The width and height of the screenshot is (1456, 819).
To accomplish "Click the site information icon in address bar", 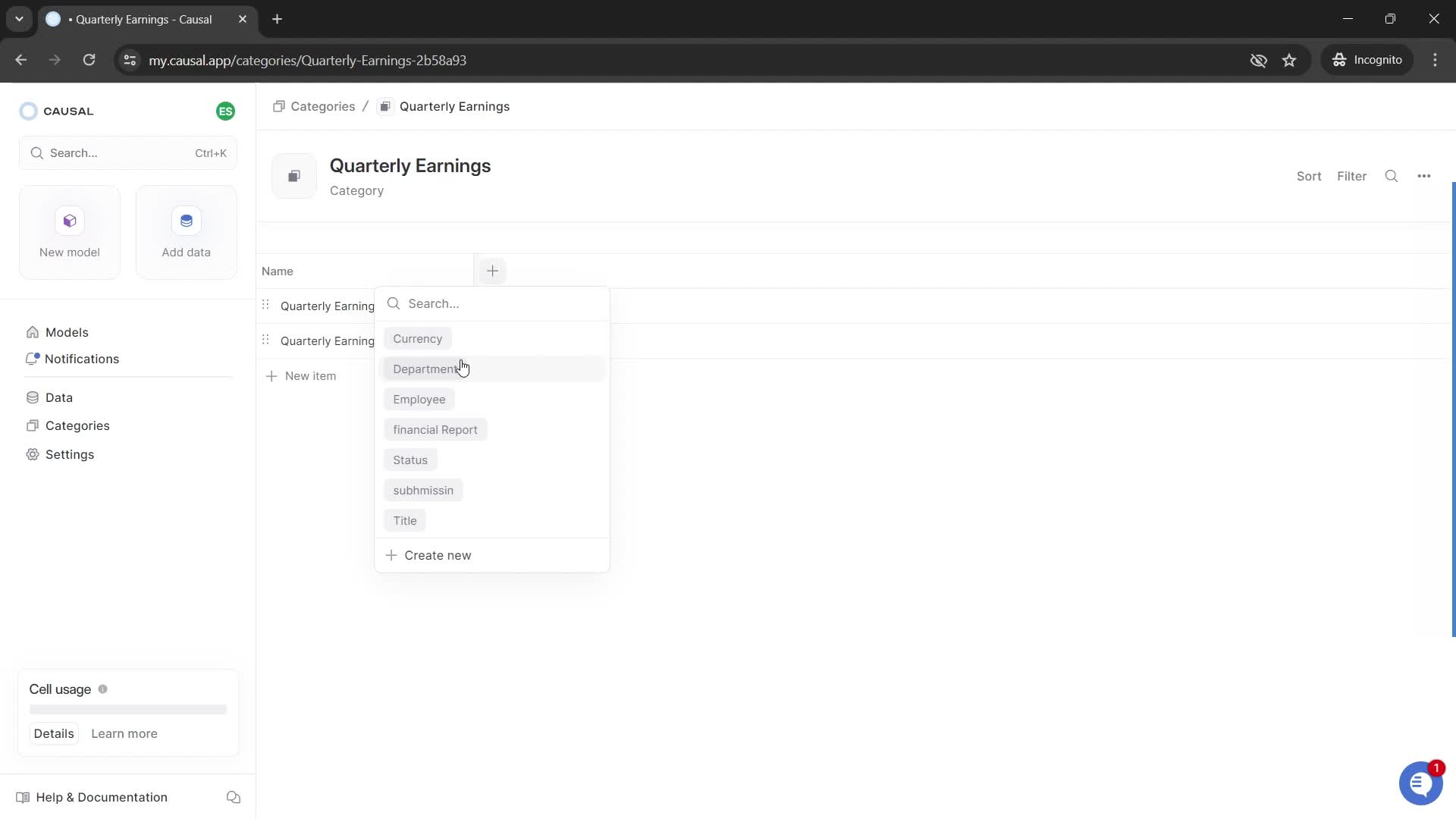I will point(130,60).
